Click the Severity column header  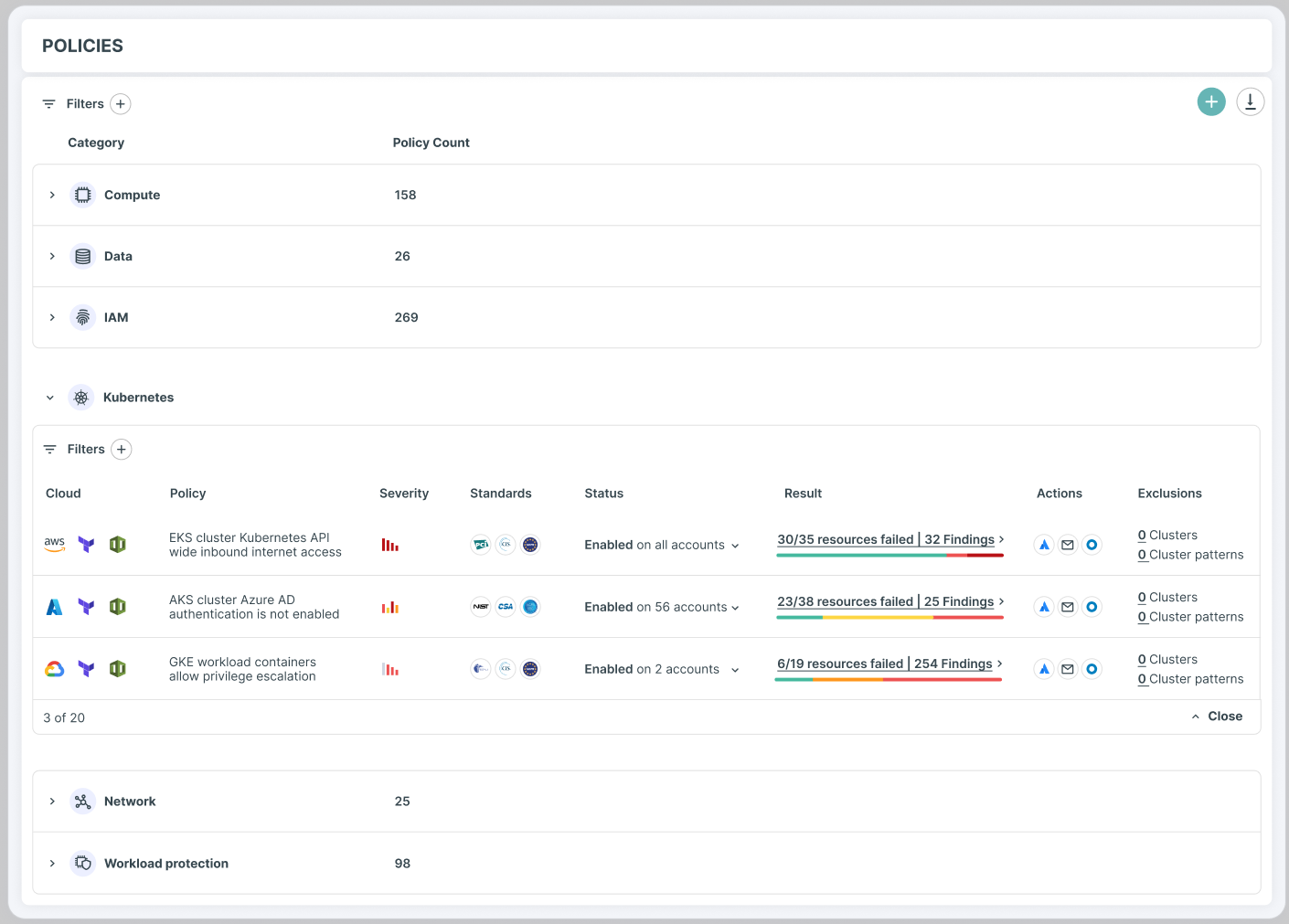point(404,494)
